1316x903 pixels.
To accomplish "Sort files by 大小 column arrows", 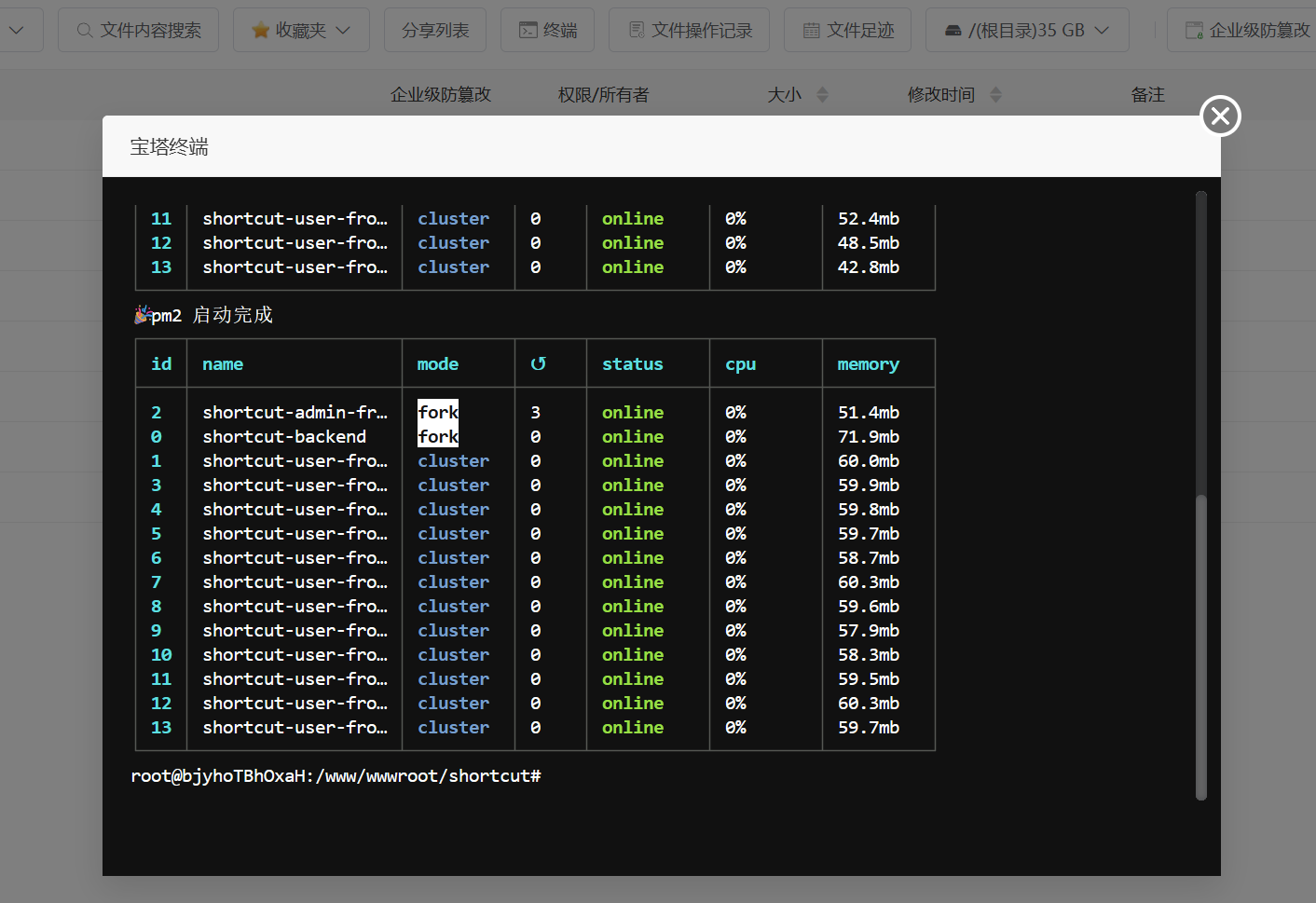I will (x=822, y=94).
